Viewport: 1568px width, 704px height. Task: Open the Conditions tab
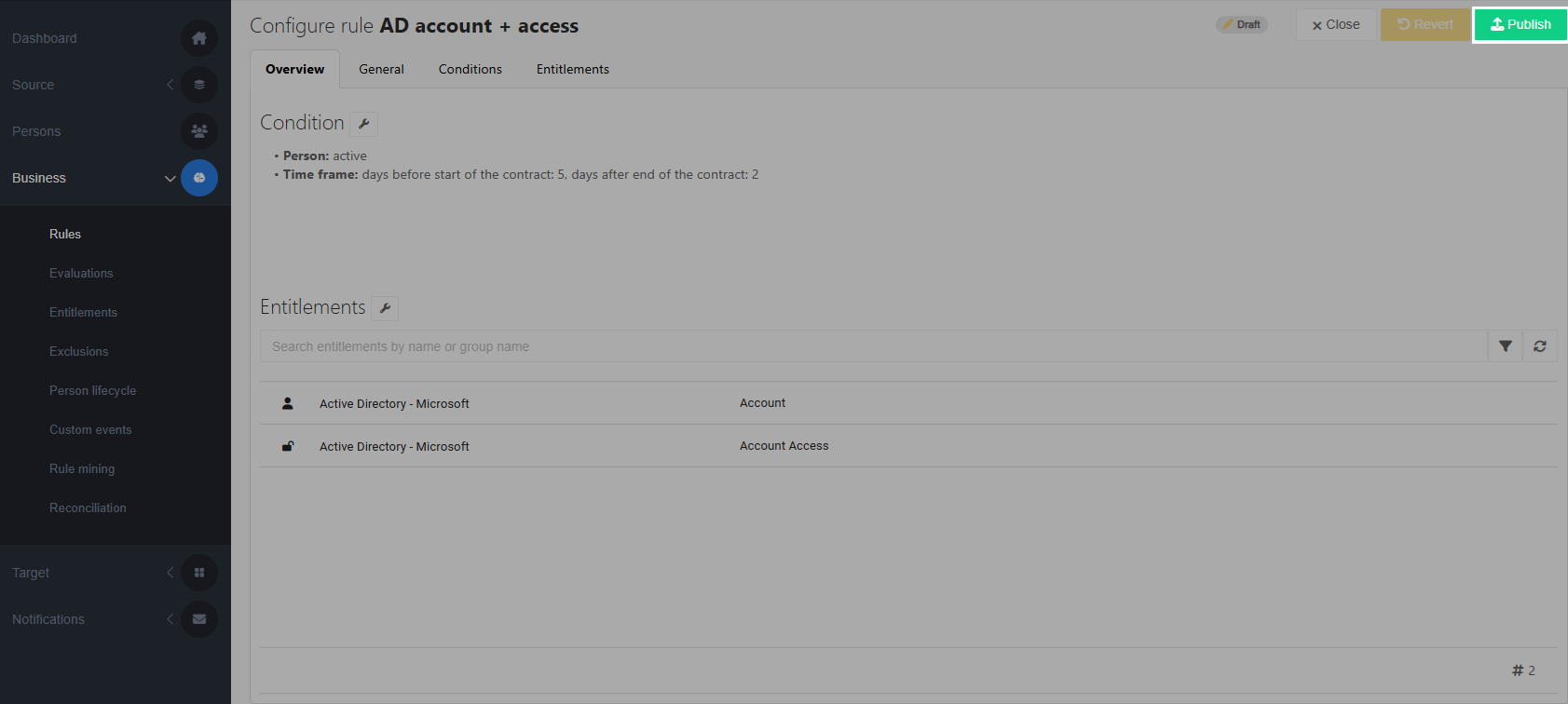tap(470, 70)
